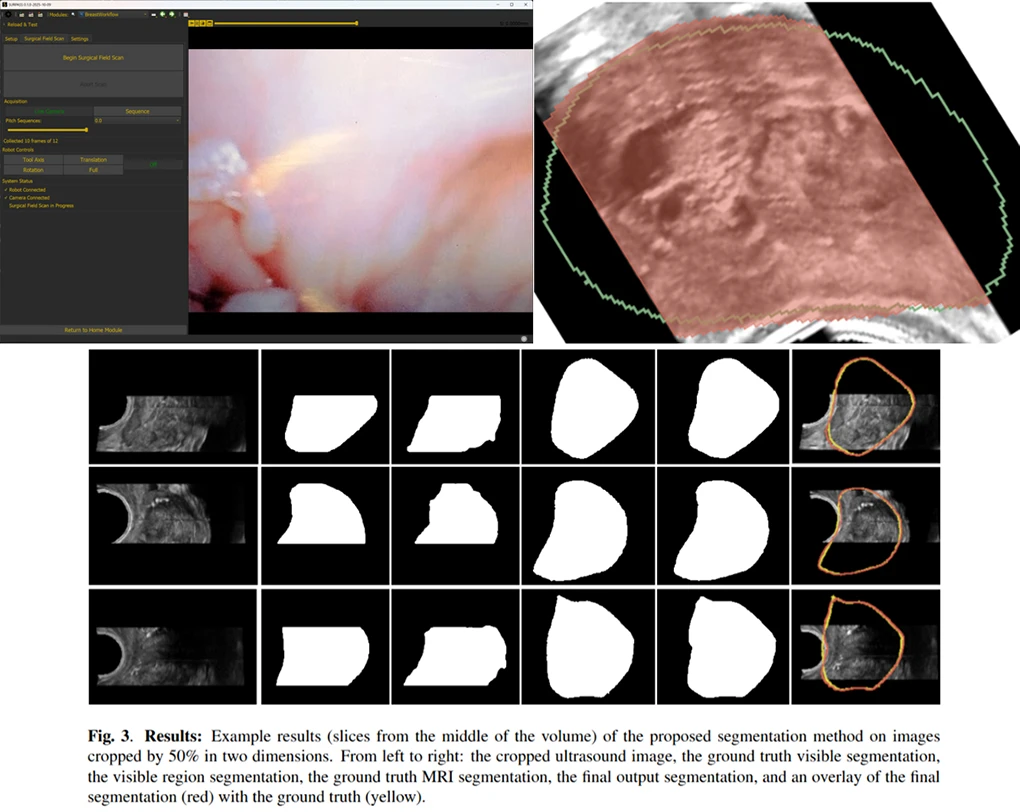
Task: Select the Translation robot control
Action: 93,159
